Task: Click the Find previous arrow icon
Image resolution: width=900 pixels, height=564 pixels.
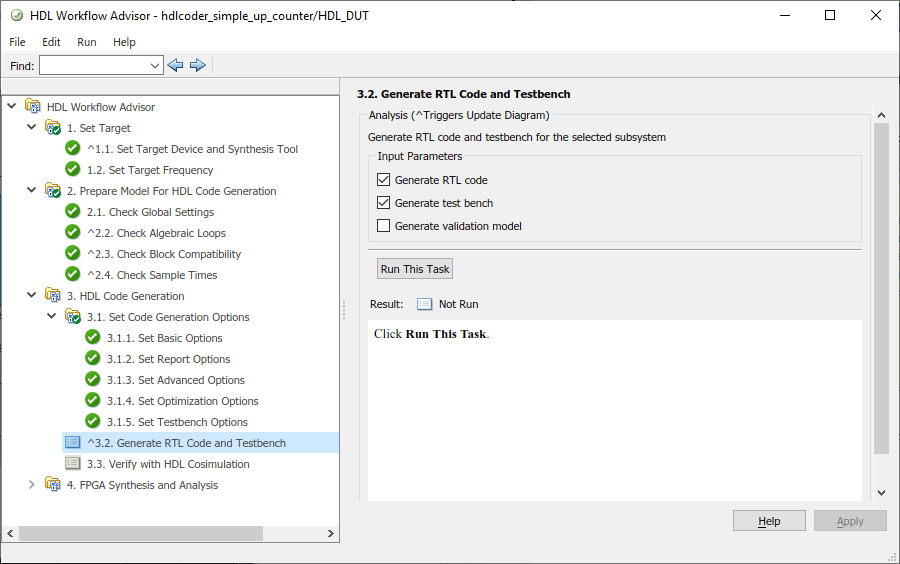Action: point(176,65)
